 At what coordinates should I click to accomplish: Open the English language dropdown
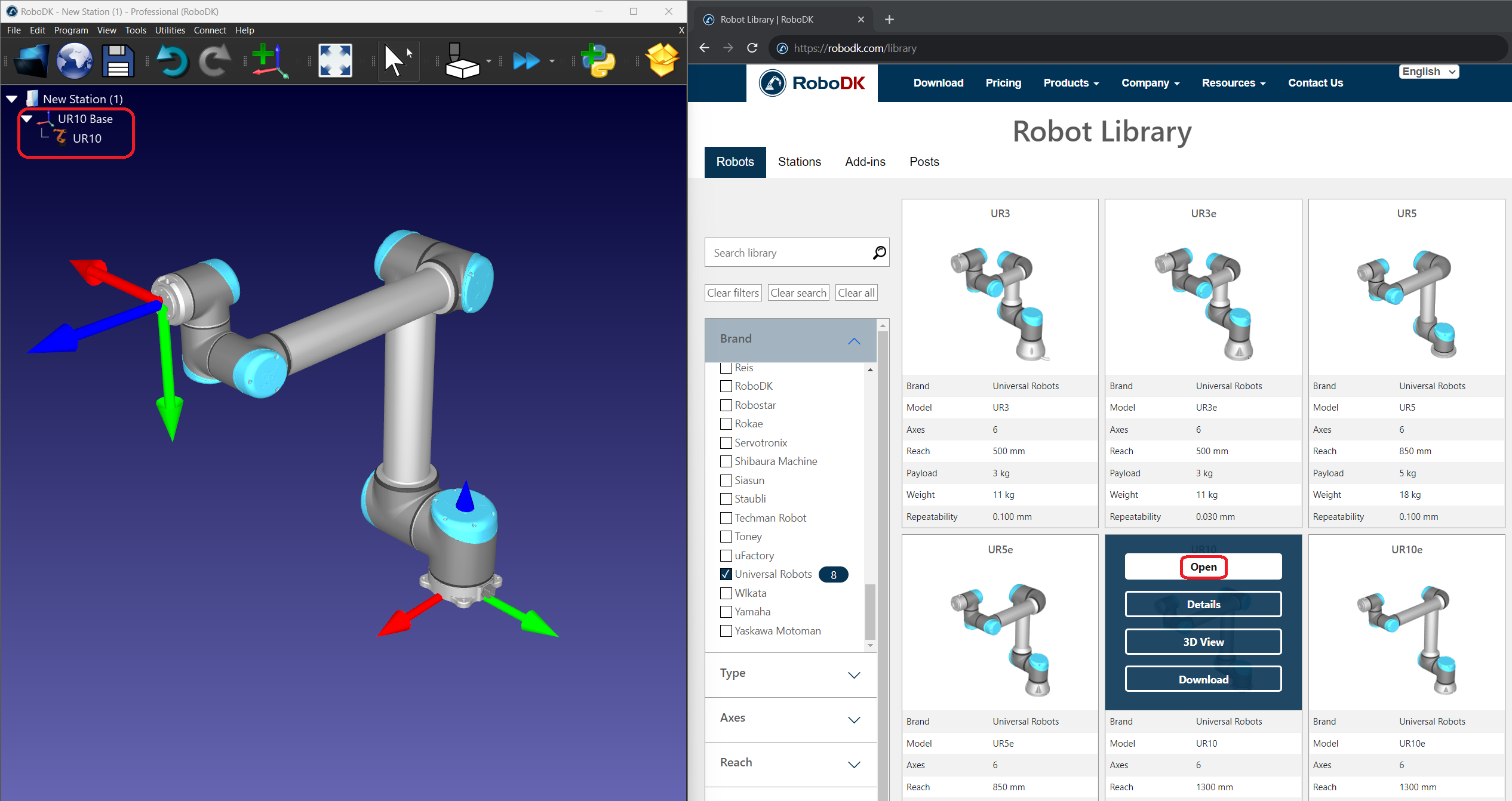point(1428,72)
